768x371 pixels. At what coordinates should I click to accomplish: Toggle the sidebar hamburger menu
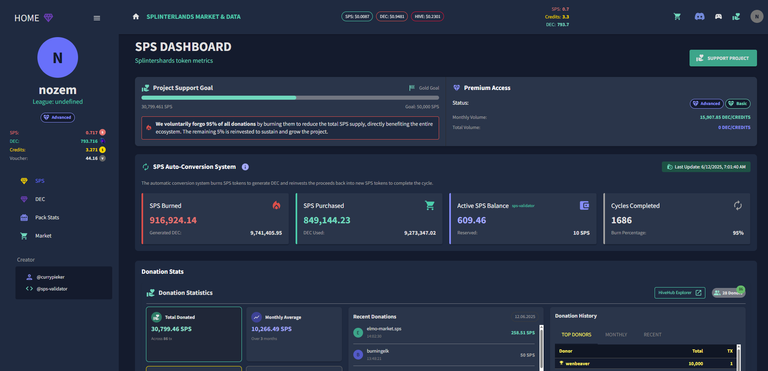(97, 18)
